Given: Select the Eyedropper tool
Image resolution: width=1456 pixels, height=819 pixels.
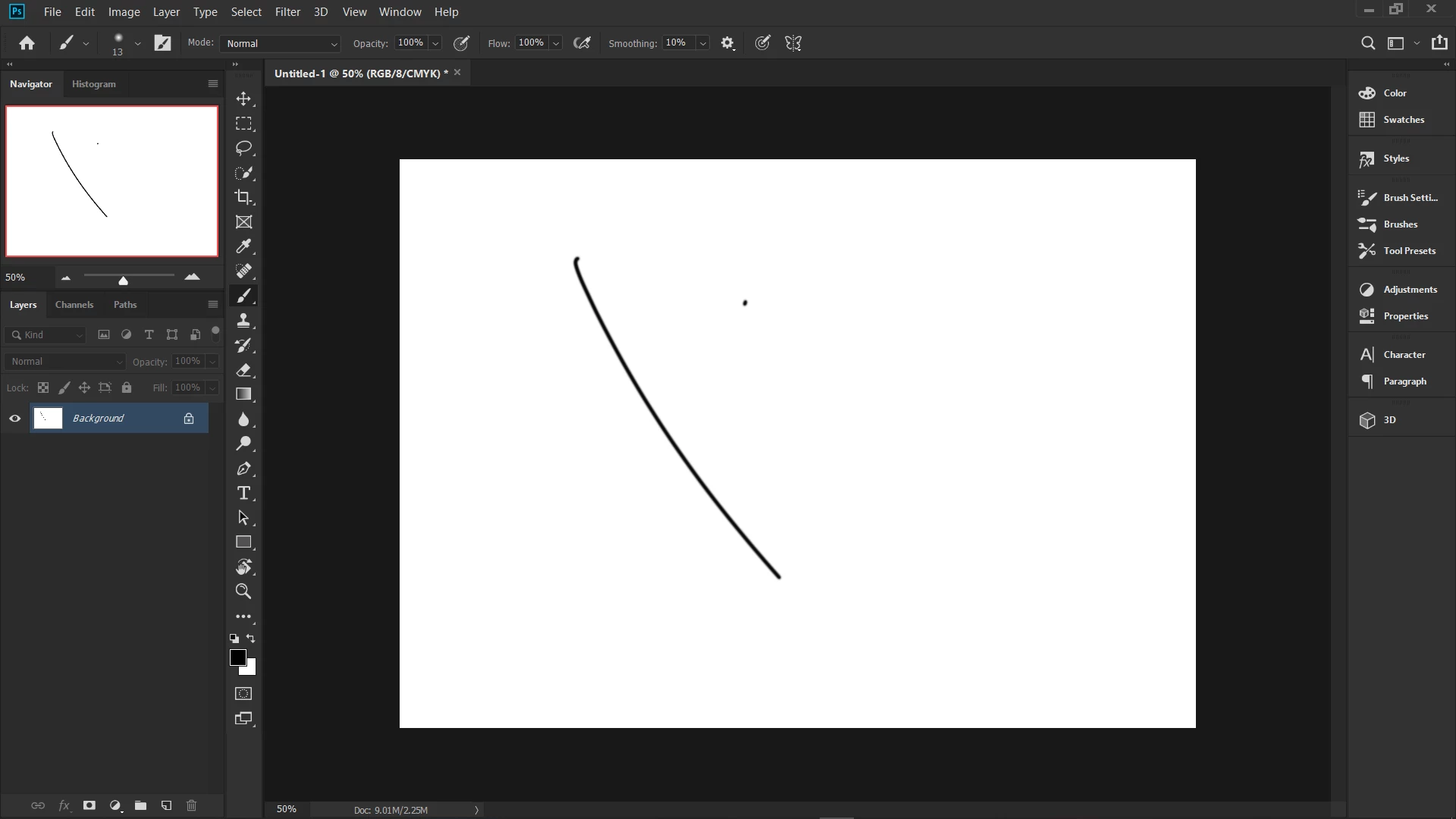Looking at the screenshot, I should 243,246.
